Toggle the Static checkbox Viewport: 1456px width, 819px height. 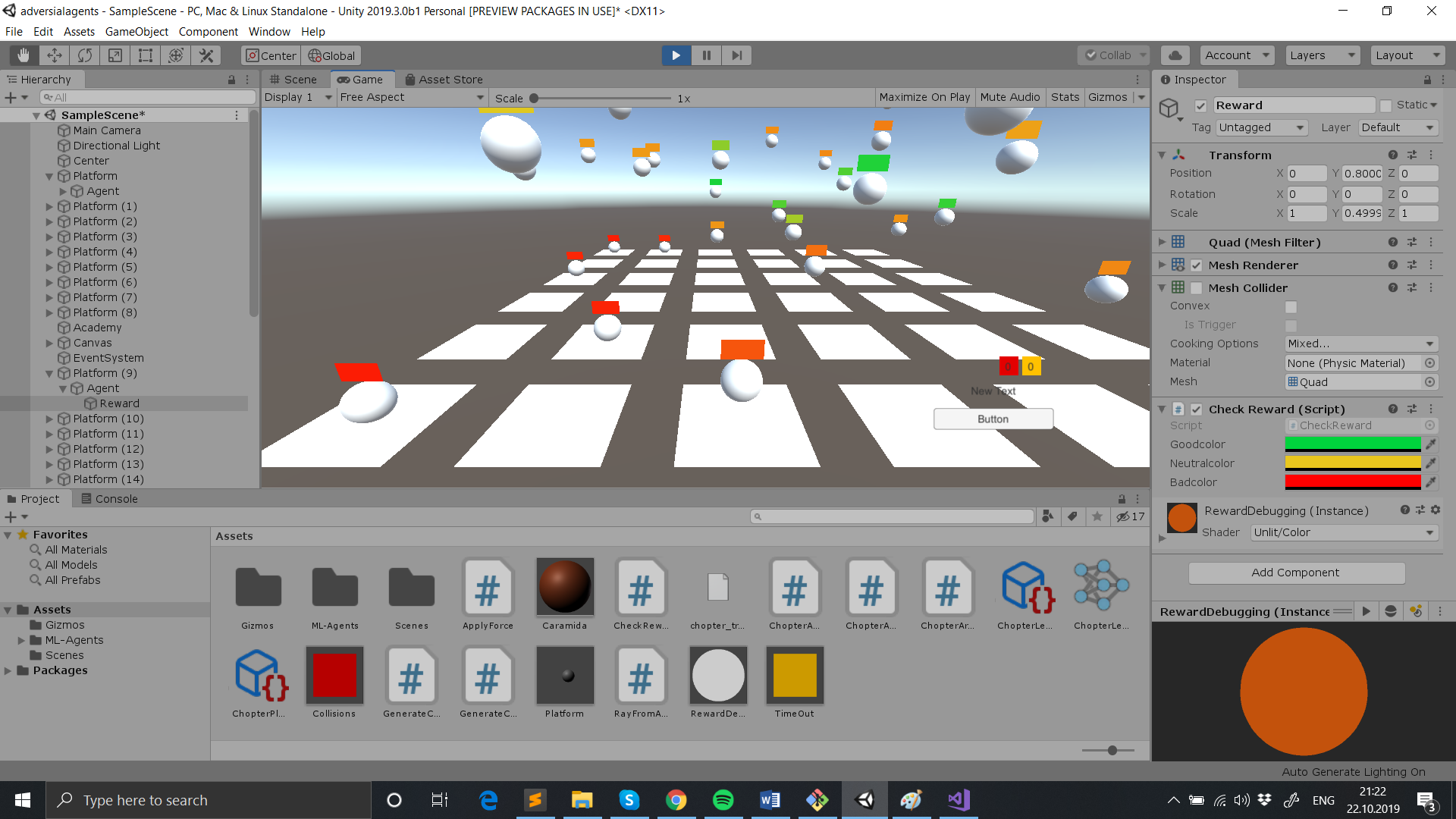[x=1385, y=105]
